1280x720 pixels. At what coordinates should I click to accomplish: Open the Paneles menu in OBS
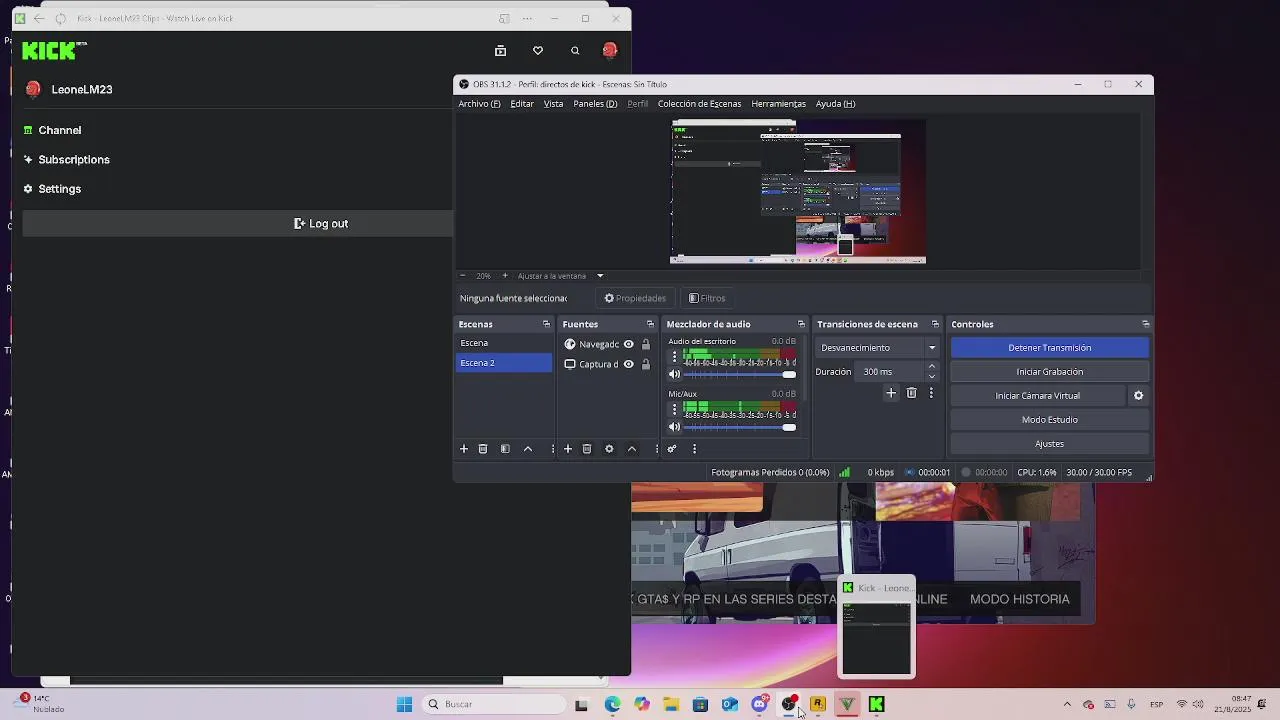click(595, 104)
